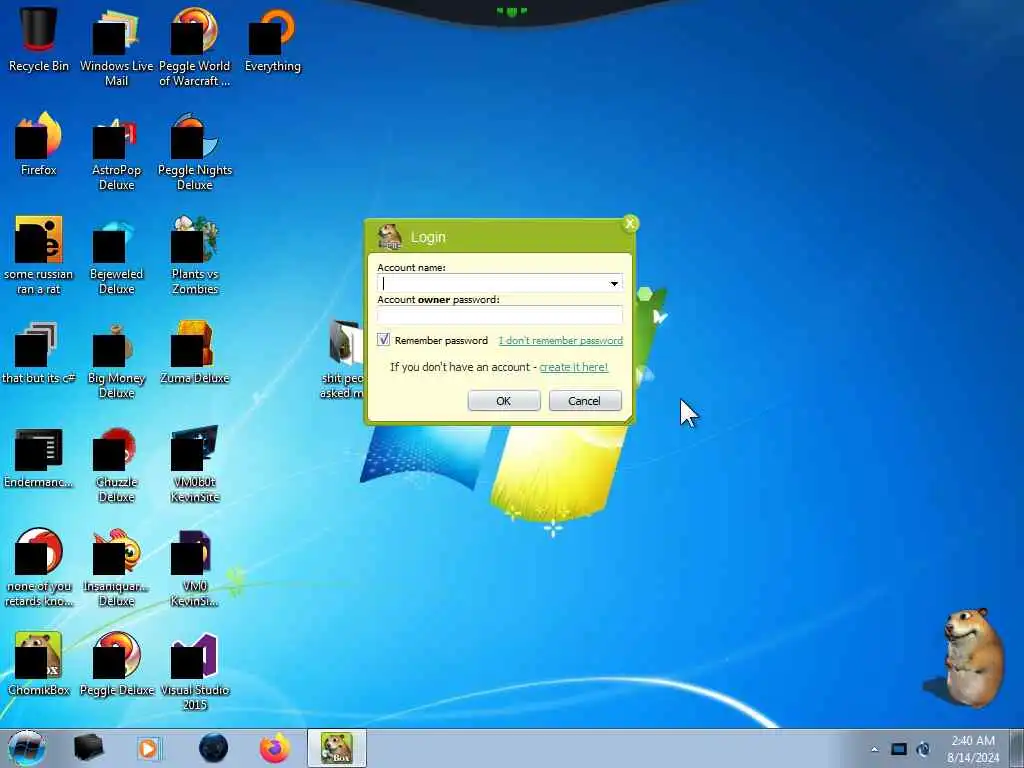Select Big Money Deluxe icon
The width and height of the screenshot is (1024, 768).
click(x=116, y=359)
